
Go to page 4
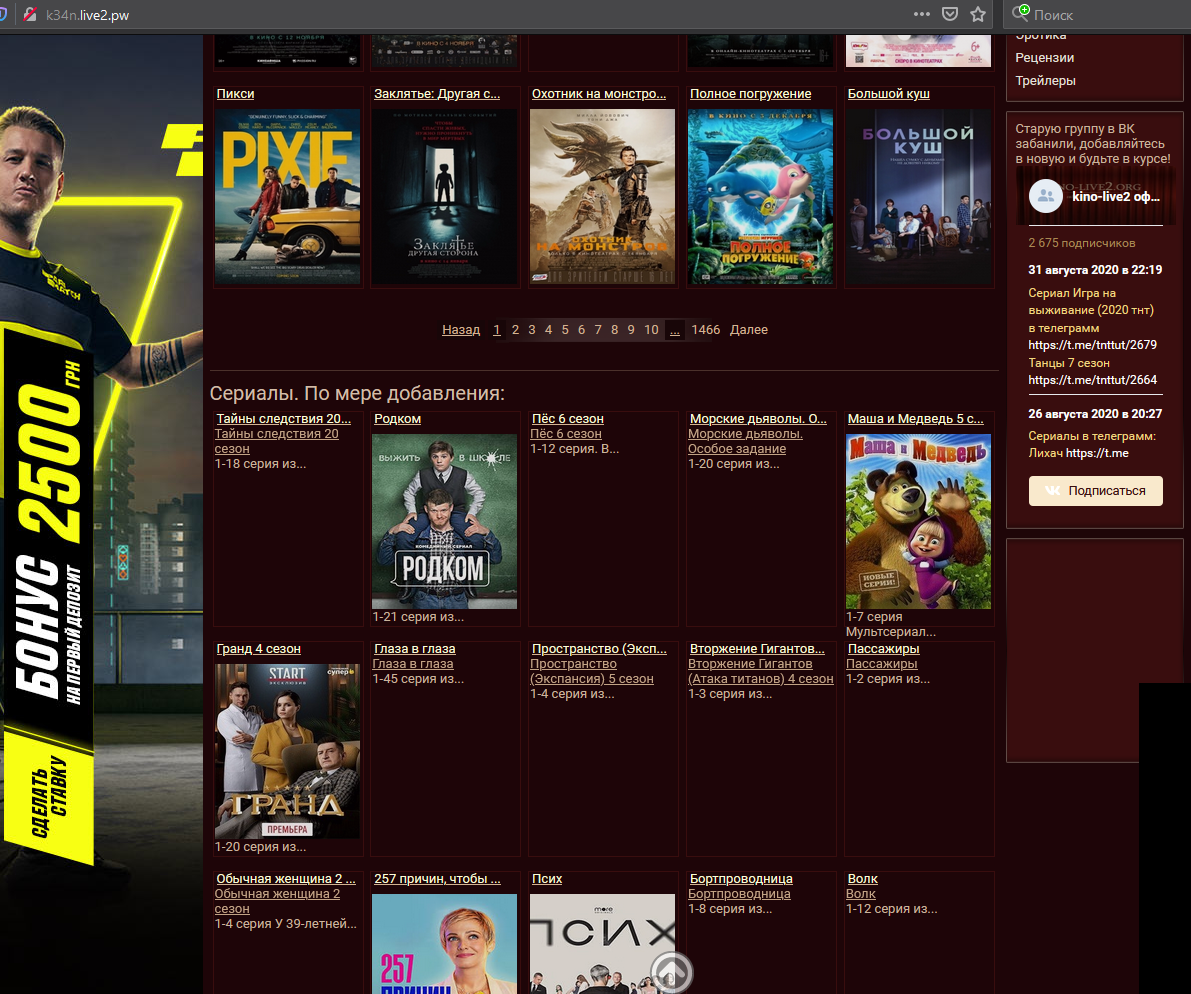tap(548, 330)
